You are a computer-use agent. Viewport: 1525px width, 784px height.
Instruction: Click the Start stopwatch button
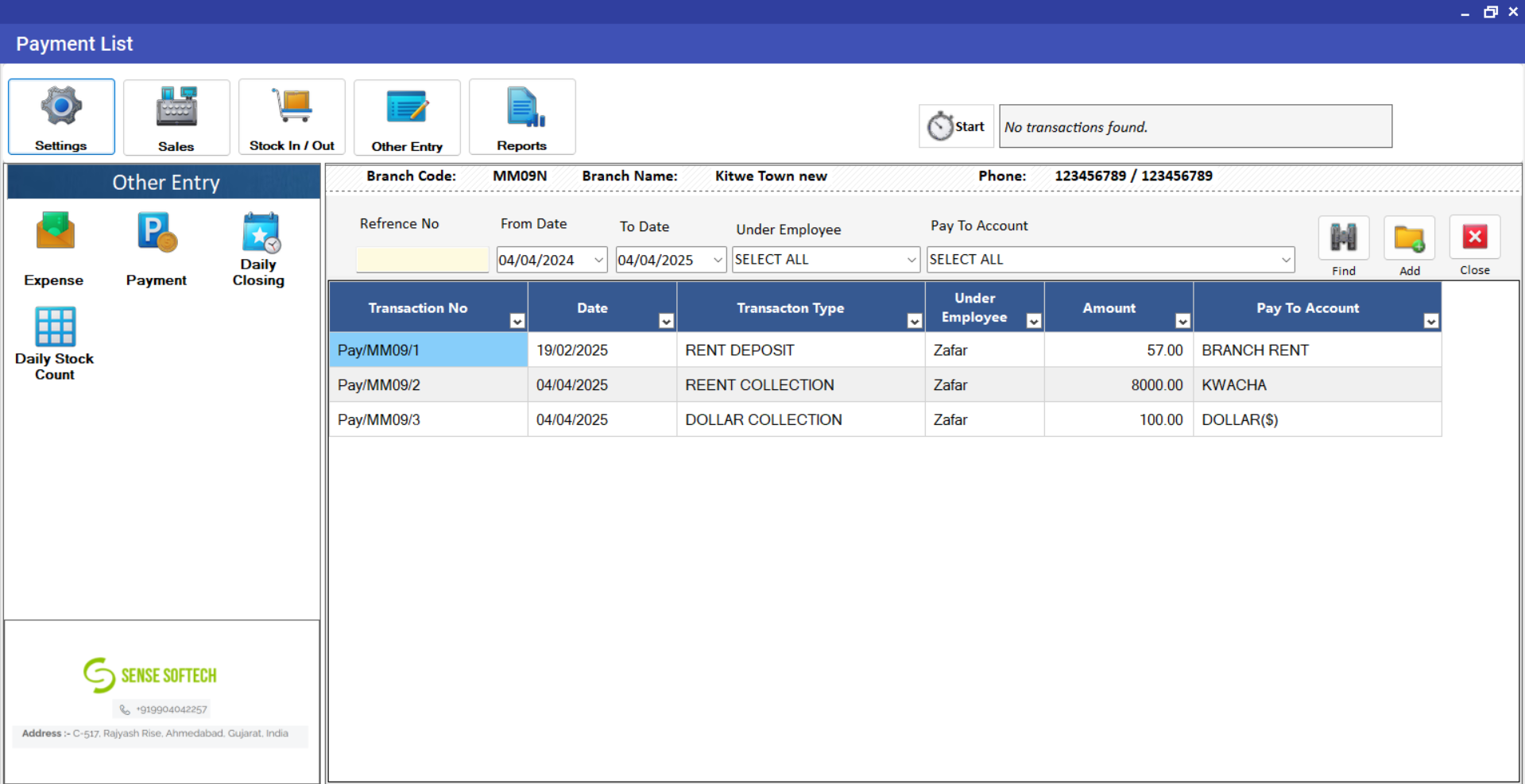(956, 126)
